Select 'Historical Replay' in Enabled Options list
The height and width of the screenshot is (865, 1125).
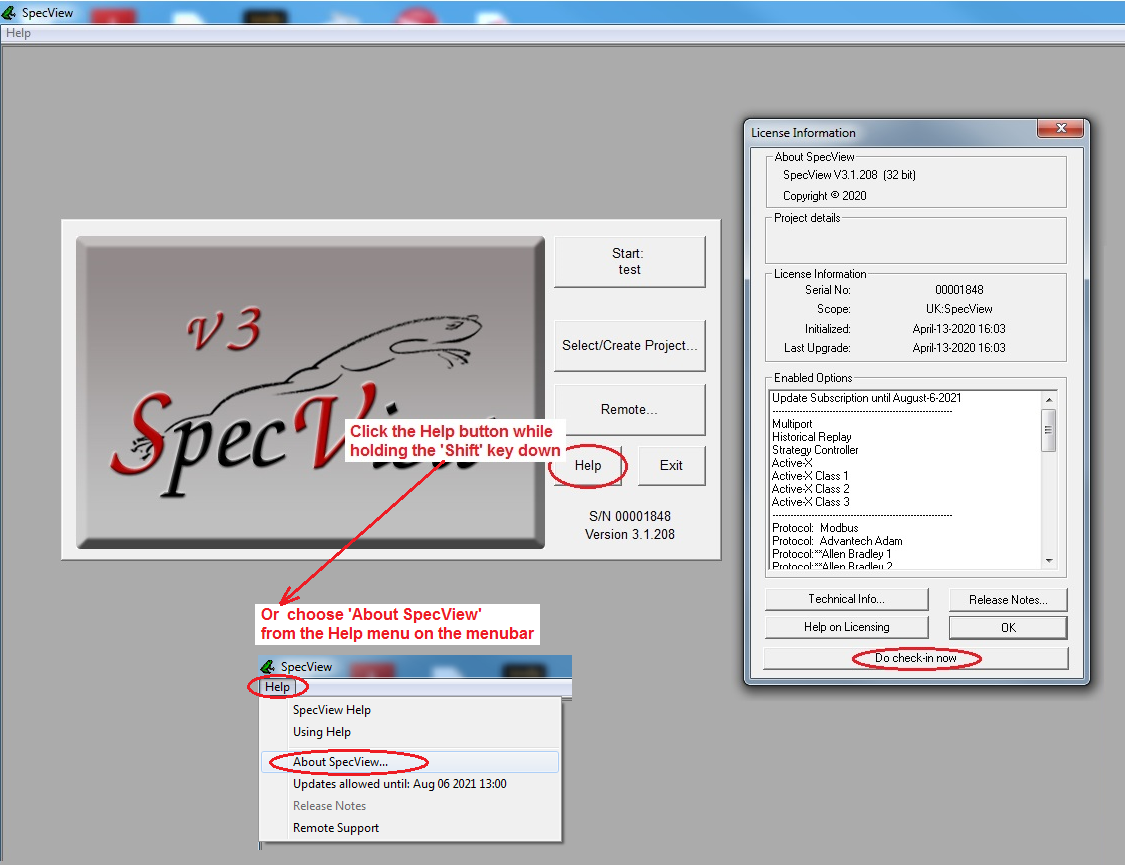coord(812,437)
